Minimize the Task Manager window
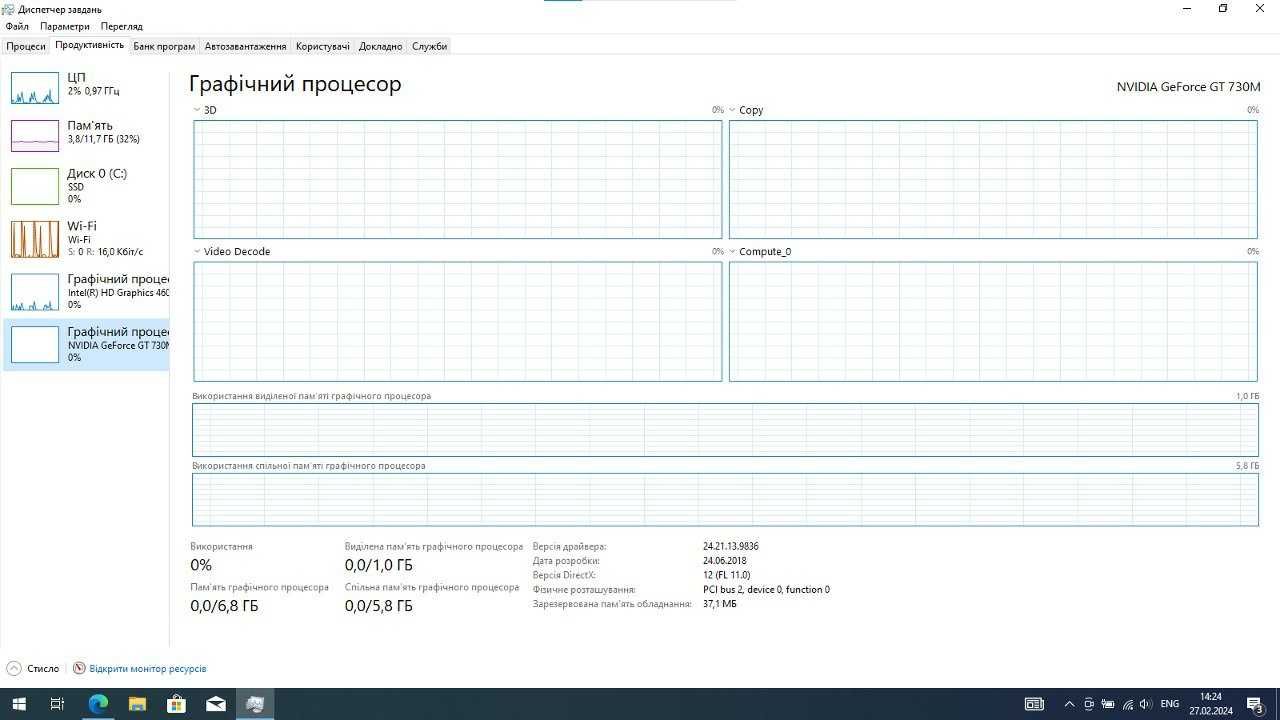This screenshot has width=1280, height=720. click(x=1186, y=9)
